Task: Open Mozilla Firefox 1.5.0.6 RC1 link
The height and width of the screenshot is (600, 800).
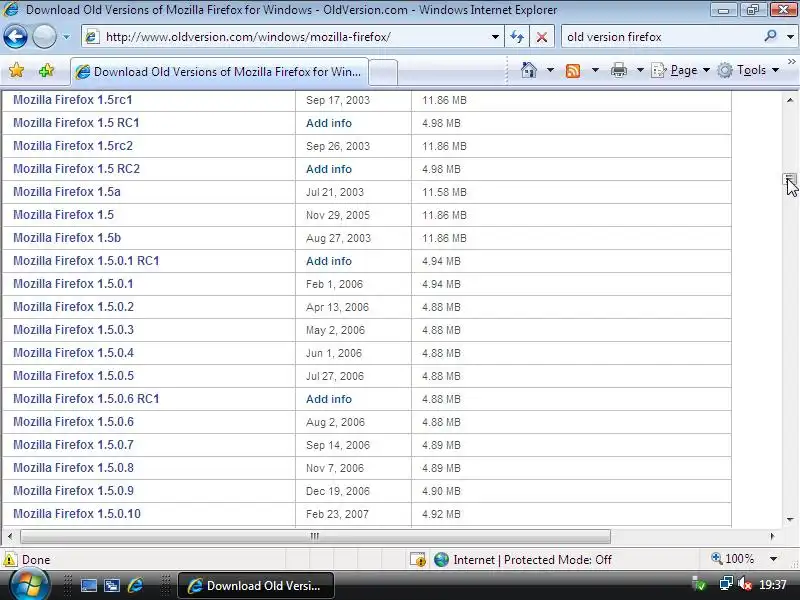Action: tap(86, 398)
